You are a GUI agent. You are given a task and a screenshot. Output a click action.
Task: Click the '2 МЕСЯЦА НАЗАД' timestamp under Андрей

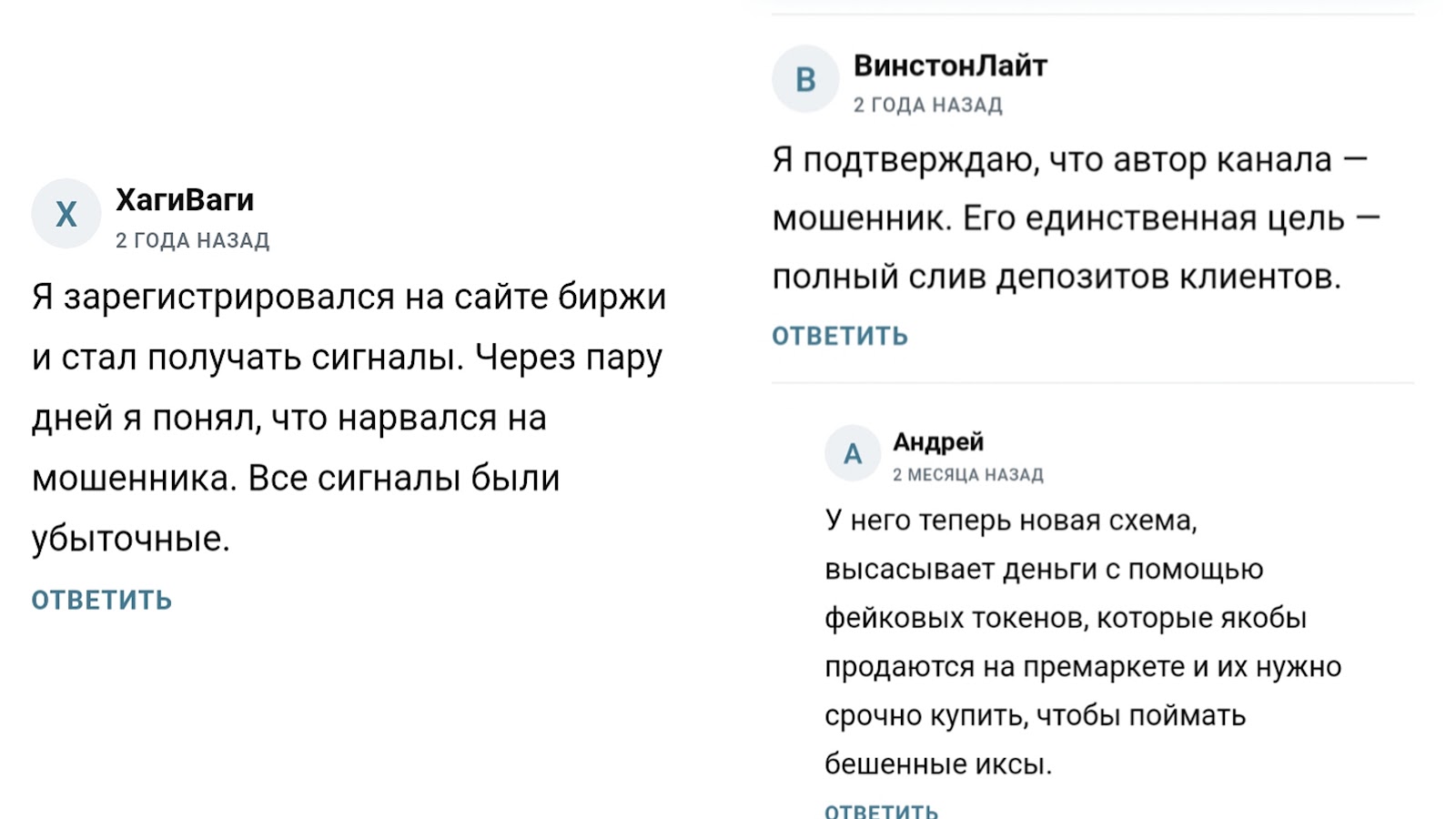(x=967, y=474)
